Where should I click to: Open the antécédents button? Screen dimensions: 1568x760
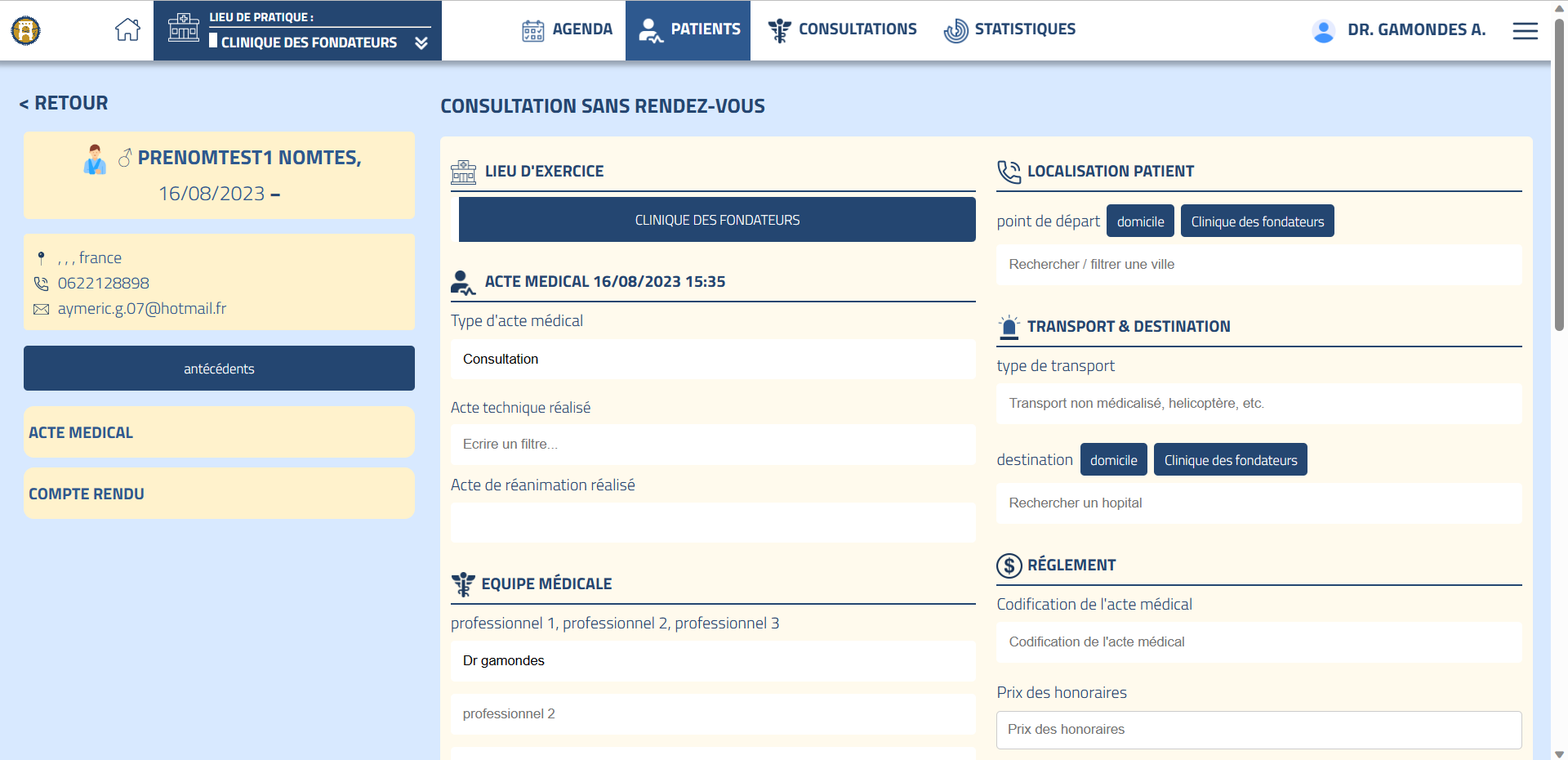(219, 368)
